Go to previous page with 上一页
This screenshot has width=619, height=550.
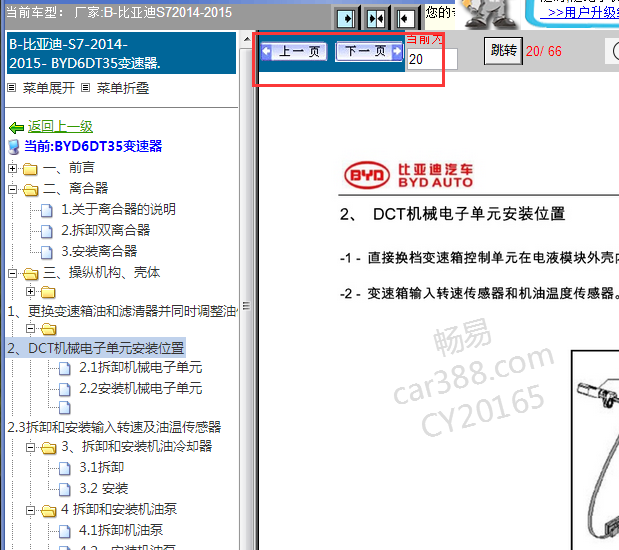(x=294, y=51)
